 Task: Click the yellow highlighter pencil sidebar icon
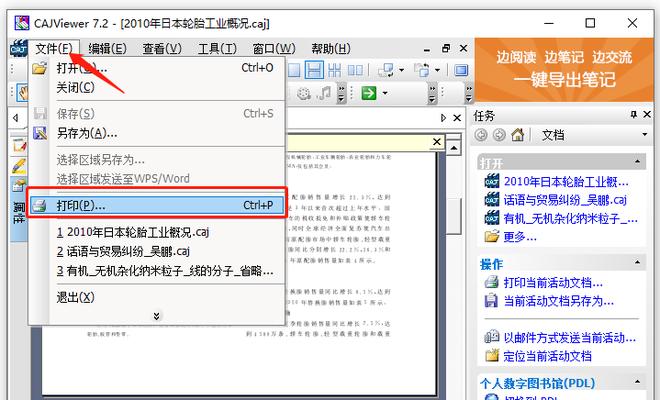coord(19,165)
